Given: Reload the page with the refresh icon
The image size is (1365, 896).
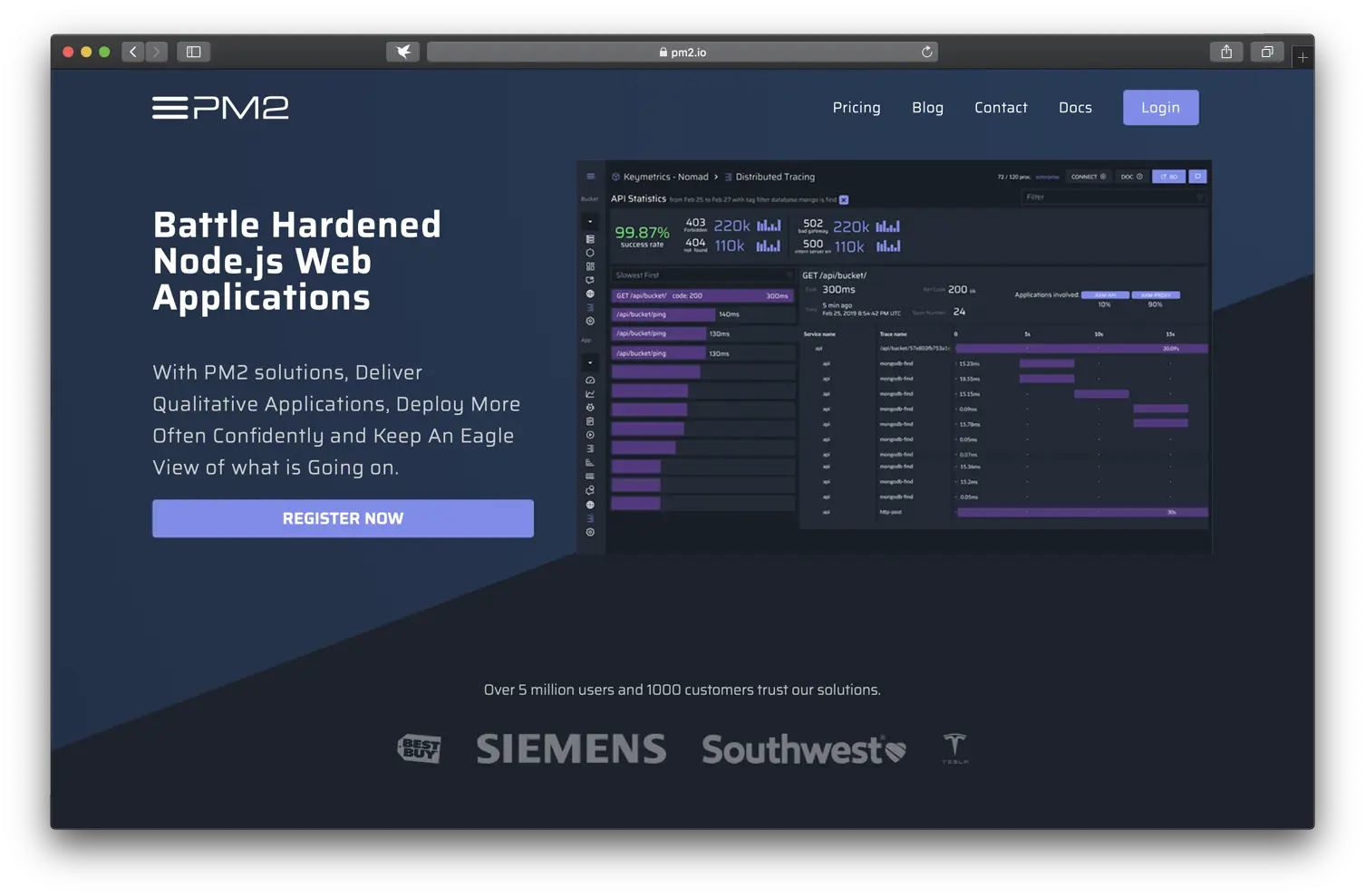Looking at the screenshot, I should click(926, 52).
